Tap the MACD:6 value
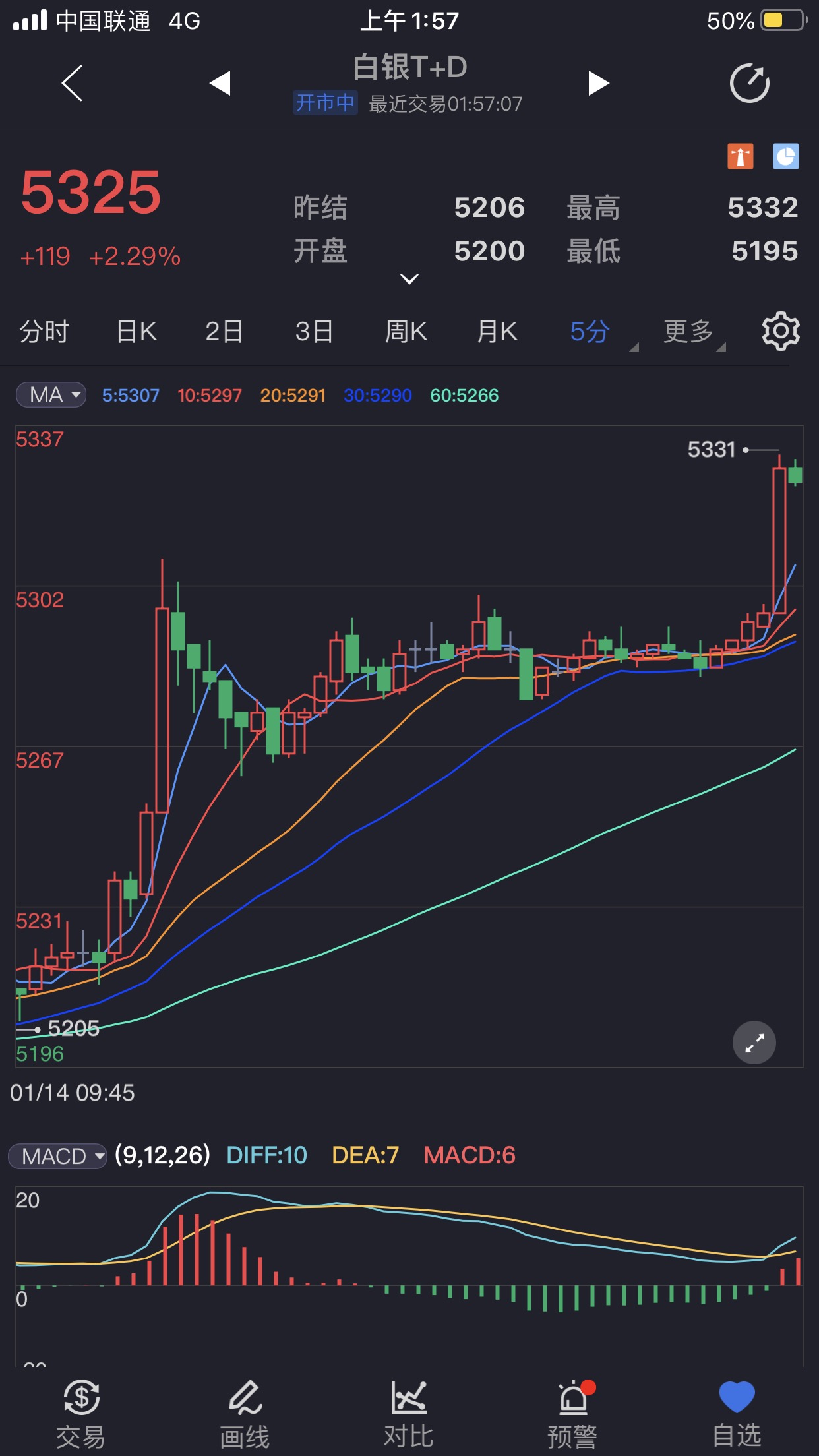The height and width of the screenshot is (1456, 819). [470, 1155]
